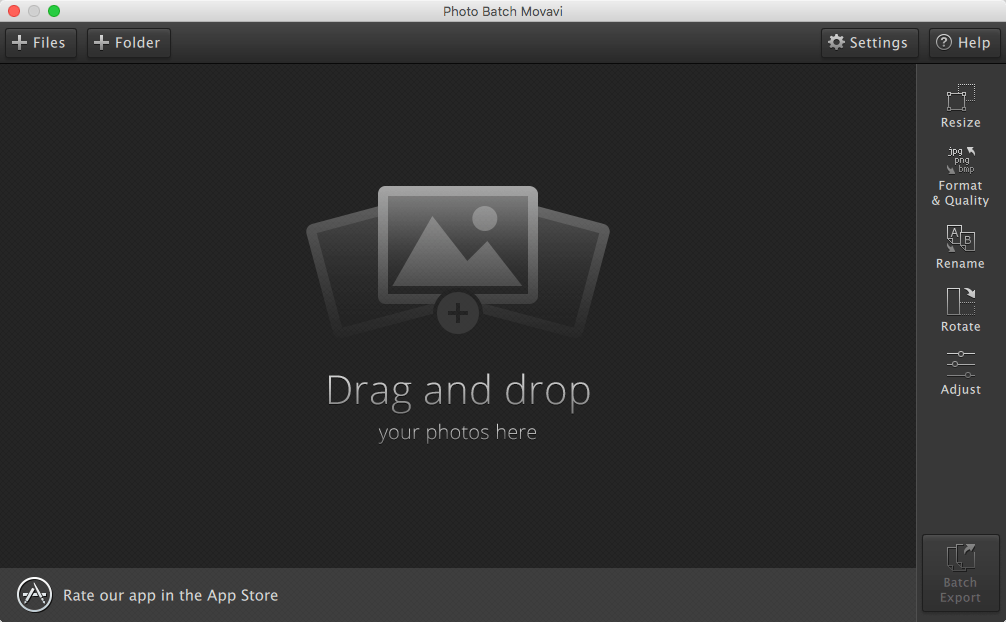Click the plus circle under the photo placeholder
Viewport: 1006px width, 622px height.
(x=457, y=313)
